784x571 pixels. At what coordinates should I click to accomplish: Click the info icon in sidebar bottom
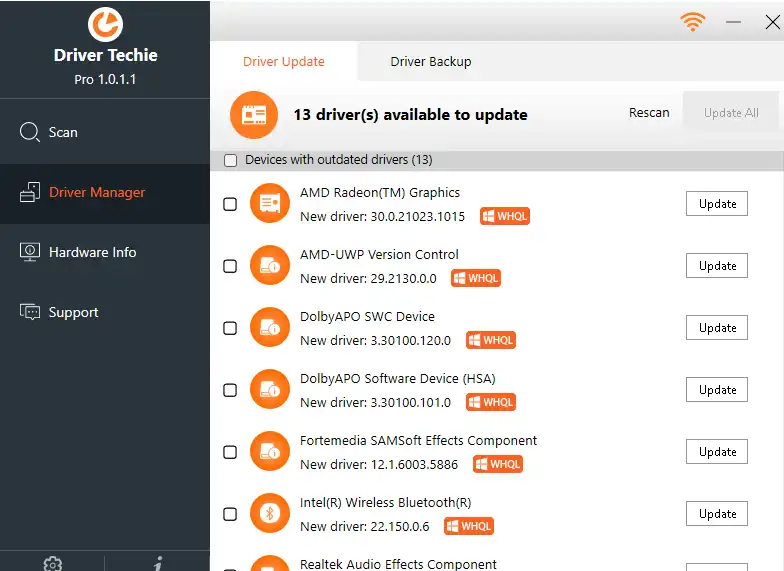(158, 564)
